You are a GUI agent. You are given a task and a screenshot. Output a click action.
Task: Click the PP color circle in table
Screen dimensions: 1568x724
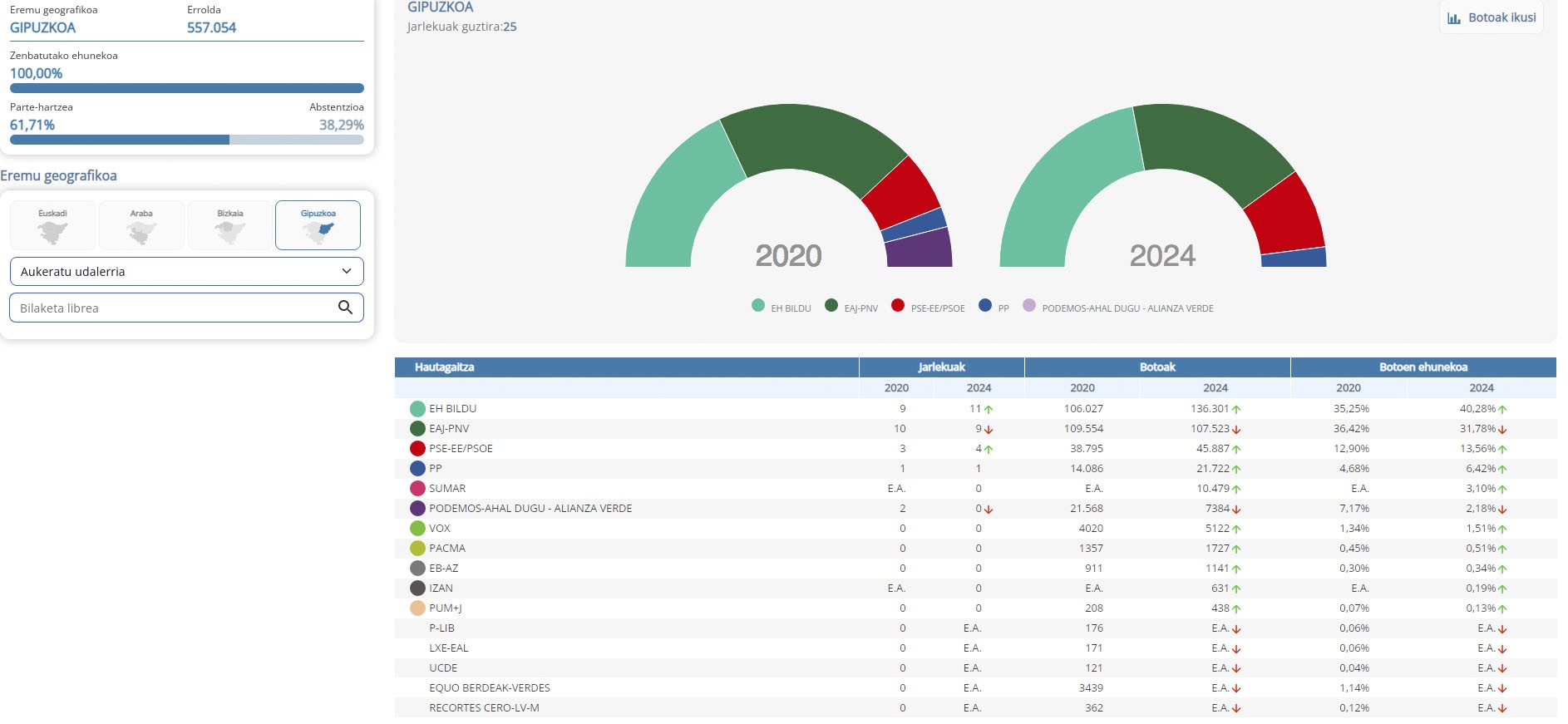418,469
